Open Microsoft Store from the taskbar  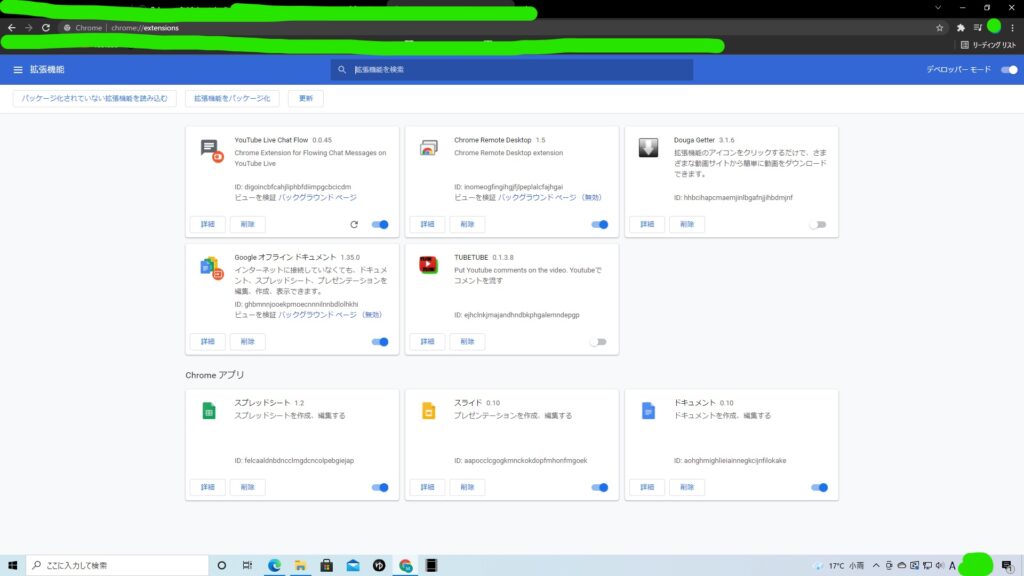click(x=327, y=566)
